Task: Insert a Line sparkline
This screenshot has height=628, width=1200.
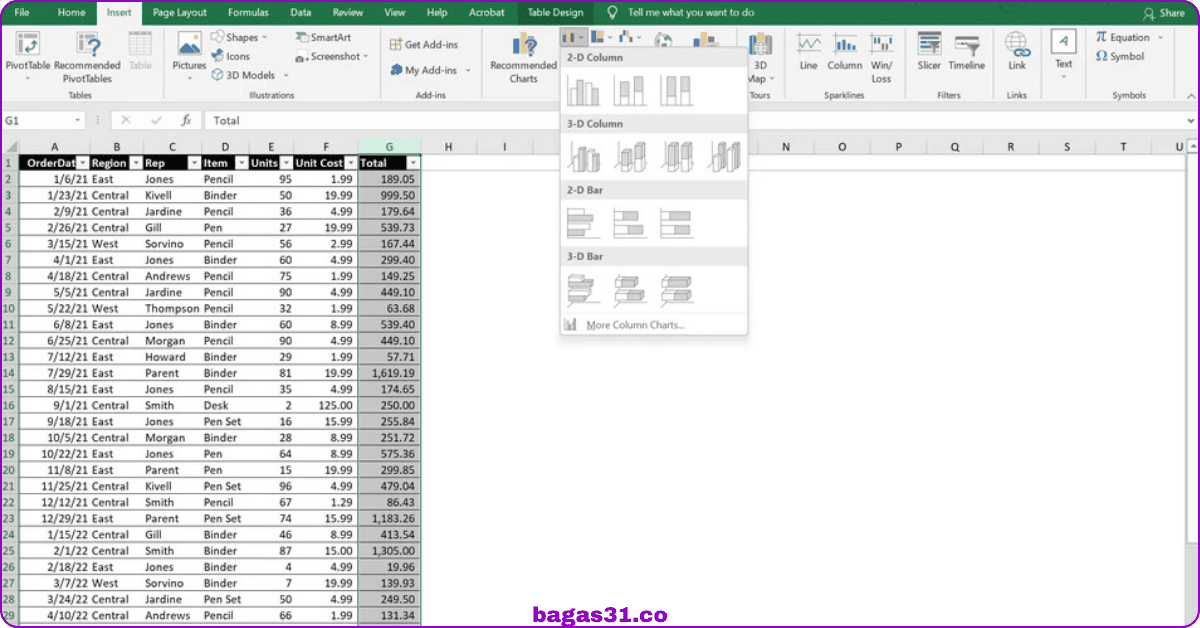Action: (x=808, y=54)
